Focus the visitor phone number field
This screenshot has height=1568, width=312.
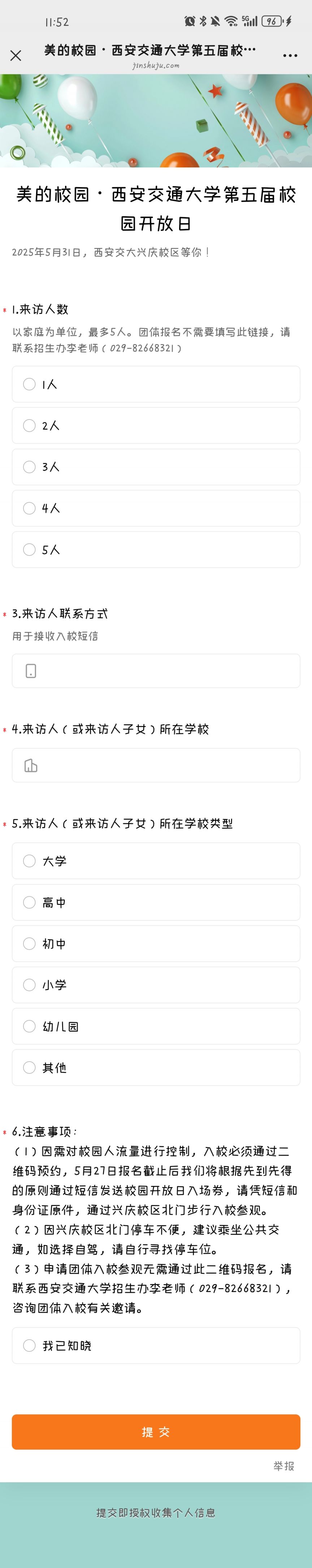click(x=156, y=671)
